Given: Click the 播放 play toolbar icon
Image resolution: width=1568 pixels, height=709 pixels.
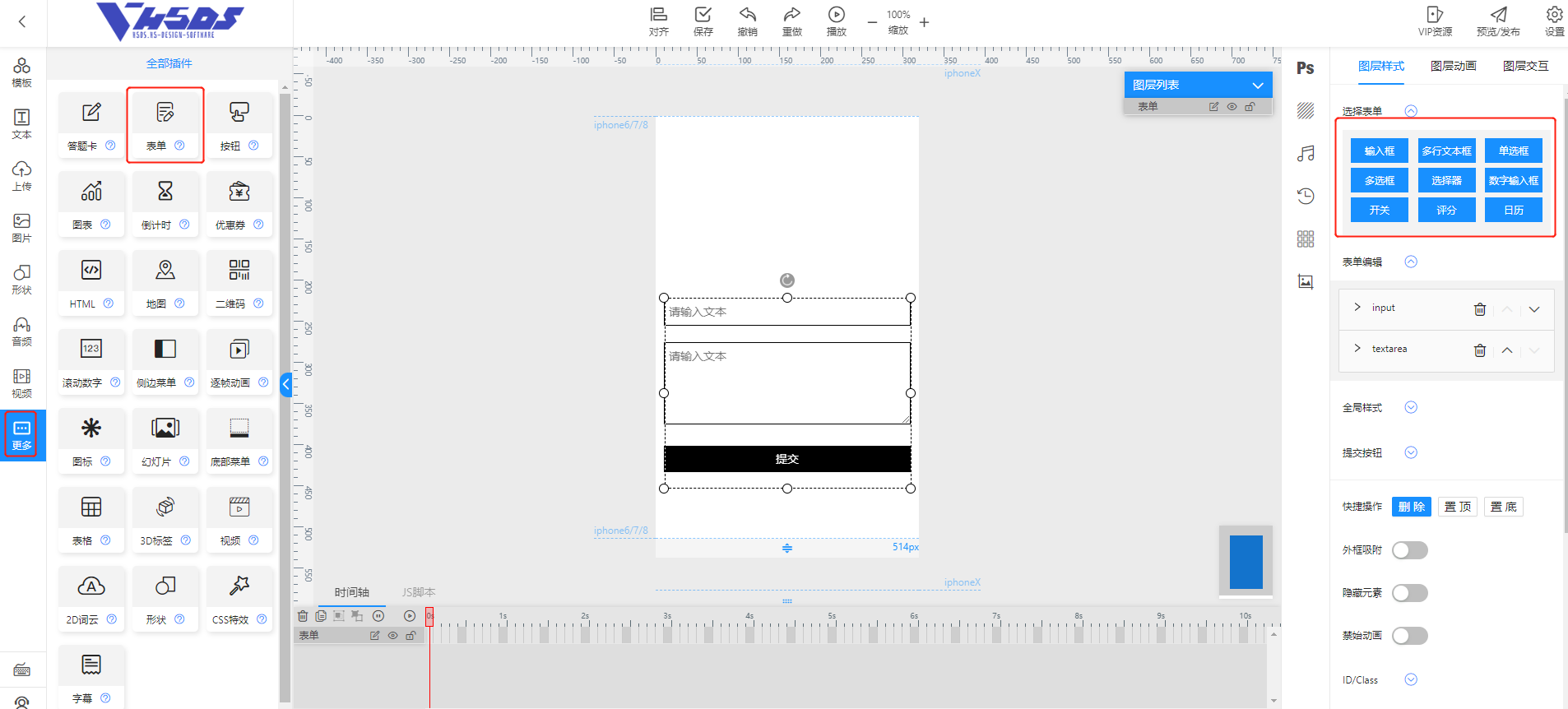Looking at the screenshot, I should 837,21.
